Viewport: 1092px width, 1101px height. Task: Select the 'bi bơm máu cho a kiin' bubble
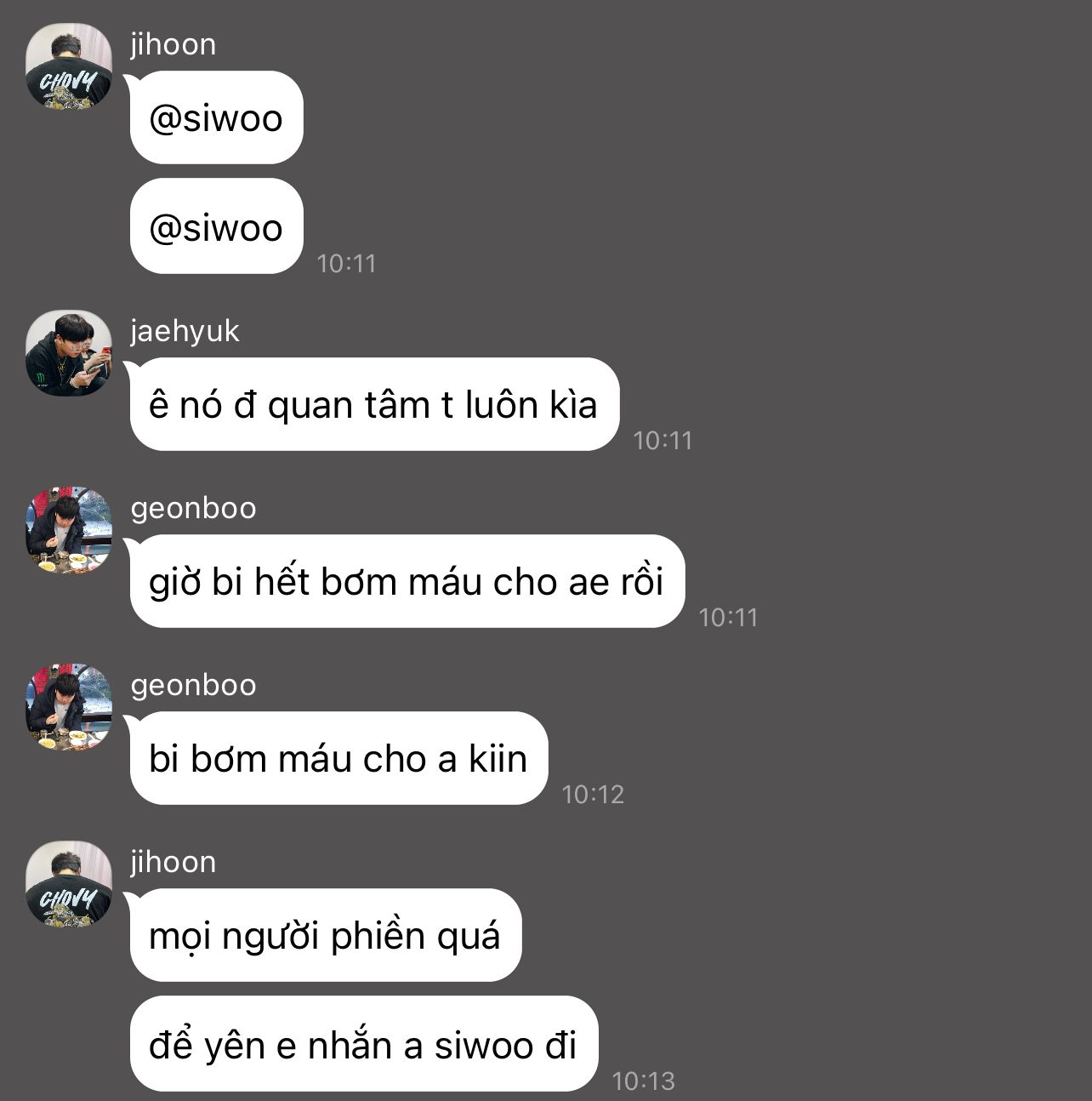pyautogui.click(x=338, y=758)
